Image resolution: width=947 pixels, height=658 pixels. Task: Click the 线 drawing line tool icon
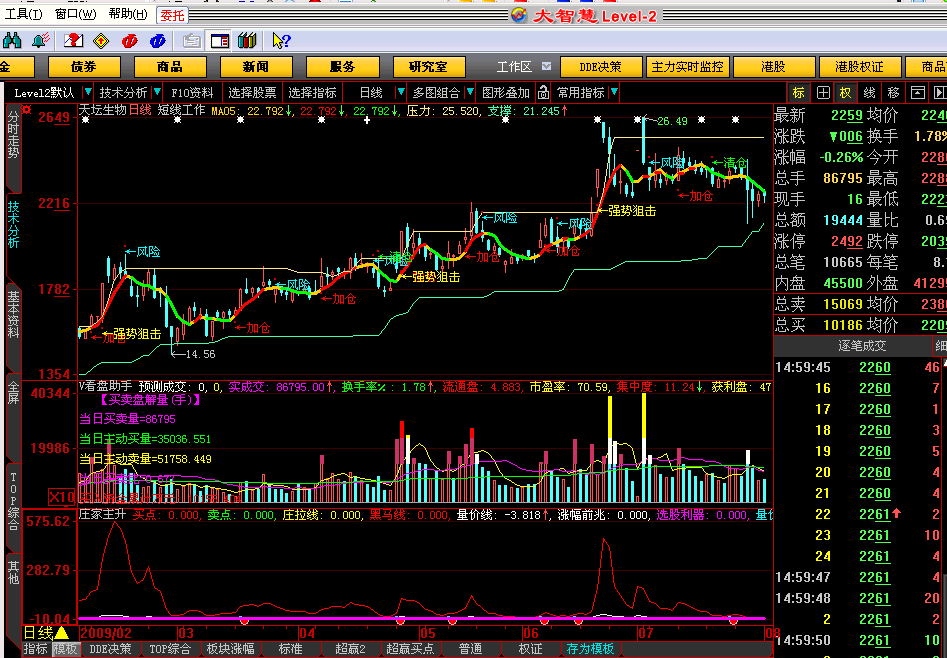tap(869, 92)
